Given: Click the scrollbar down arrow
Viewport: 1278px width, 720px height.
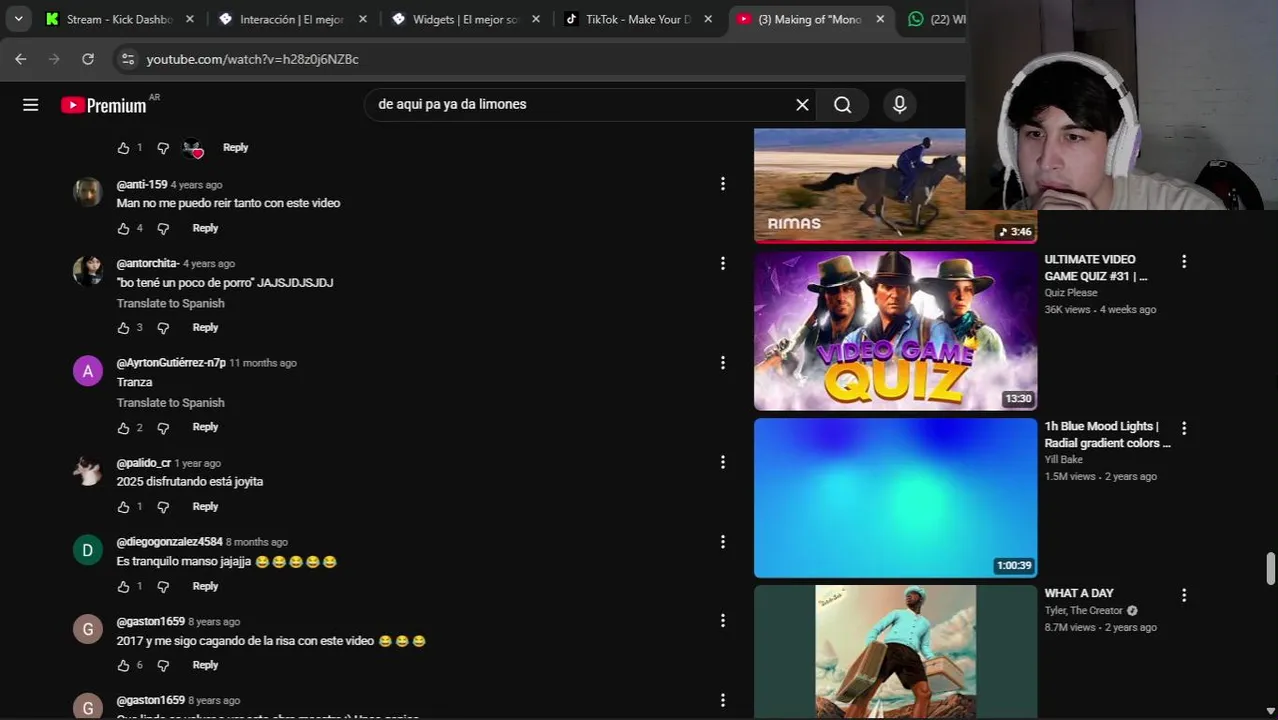Looking at the screenshot, I should coord(1271,711).
